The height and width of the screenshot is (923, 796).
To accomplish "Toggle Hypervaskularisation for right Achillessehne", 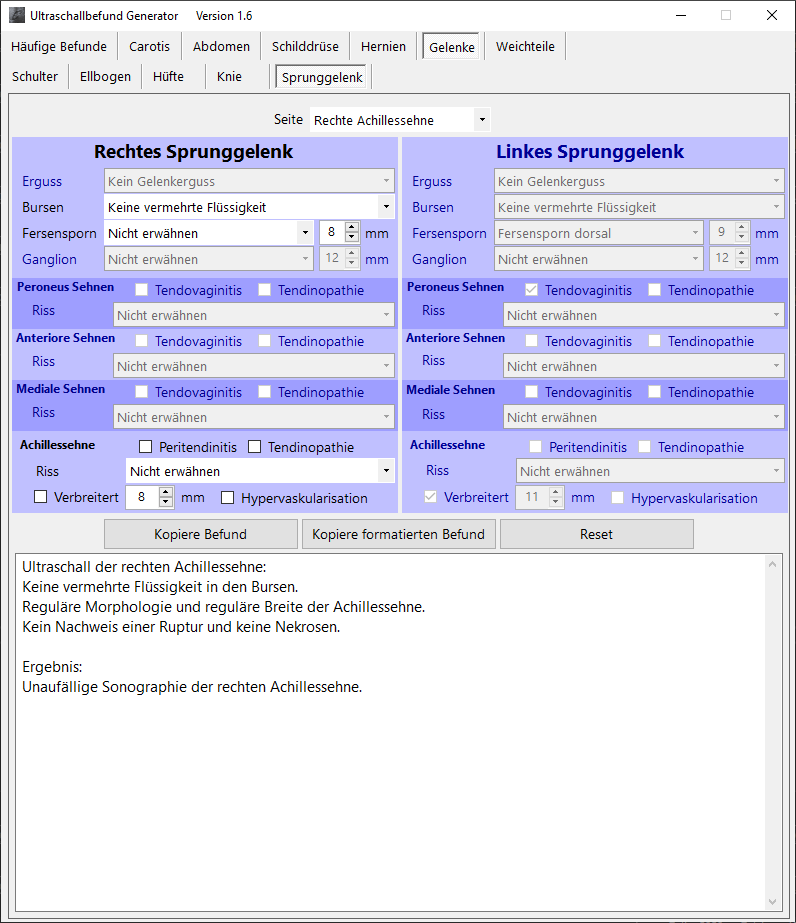I will tap(228, 498).
